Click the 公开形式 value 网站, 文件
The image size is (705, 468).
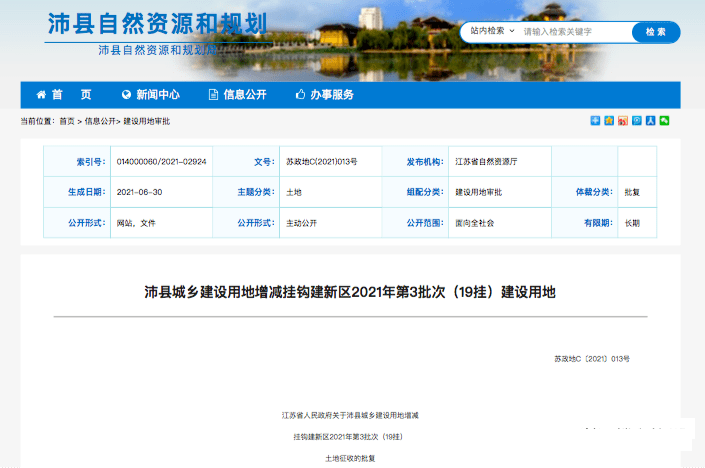[x=136, y=223]
